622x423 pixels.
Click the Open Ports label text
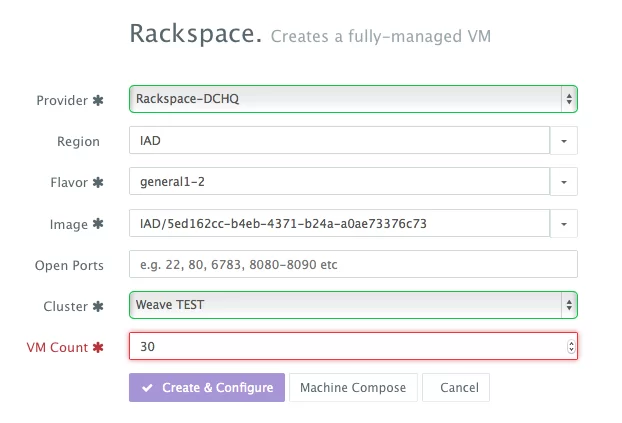(69, 265)
